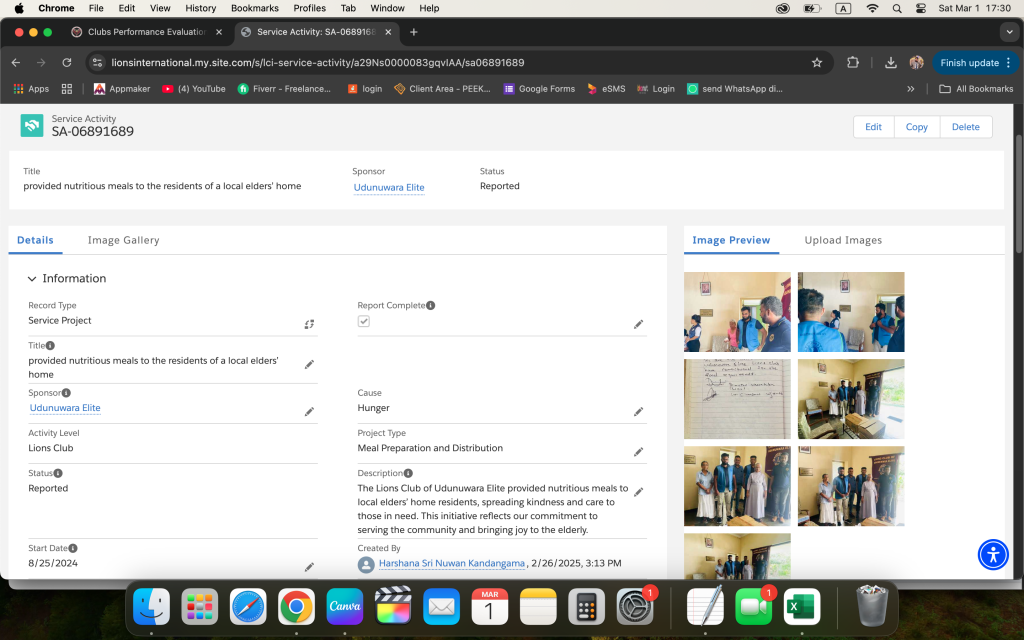The image size is (1024, 640).
Task: Launch Microsoft Excel from the Dock
Action: coord(802,607)
